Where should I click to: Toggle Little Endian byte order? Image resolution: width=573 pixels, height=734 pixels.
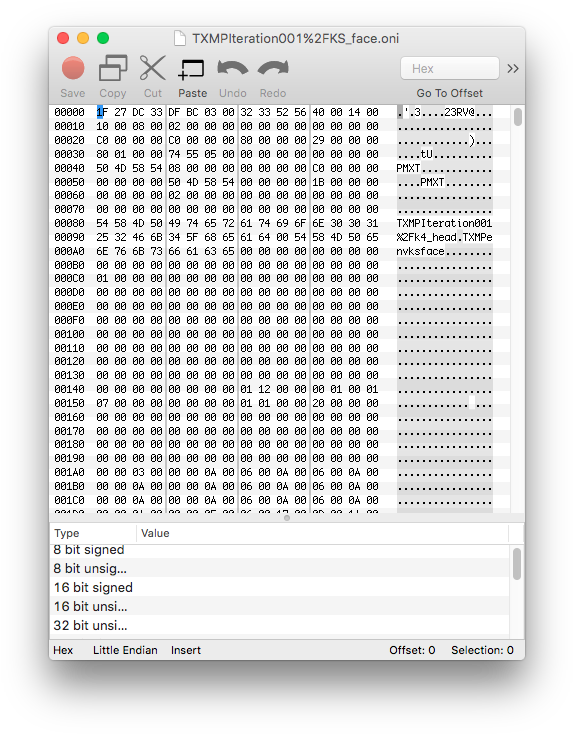click(125, 650)
